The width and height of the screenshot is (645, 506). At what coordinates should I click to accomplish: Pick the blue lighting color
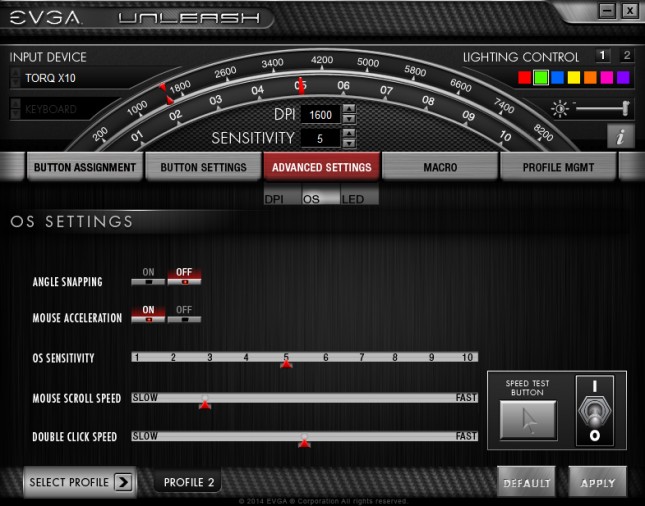557,77
